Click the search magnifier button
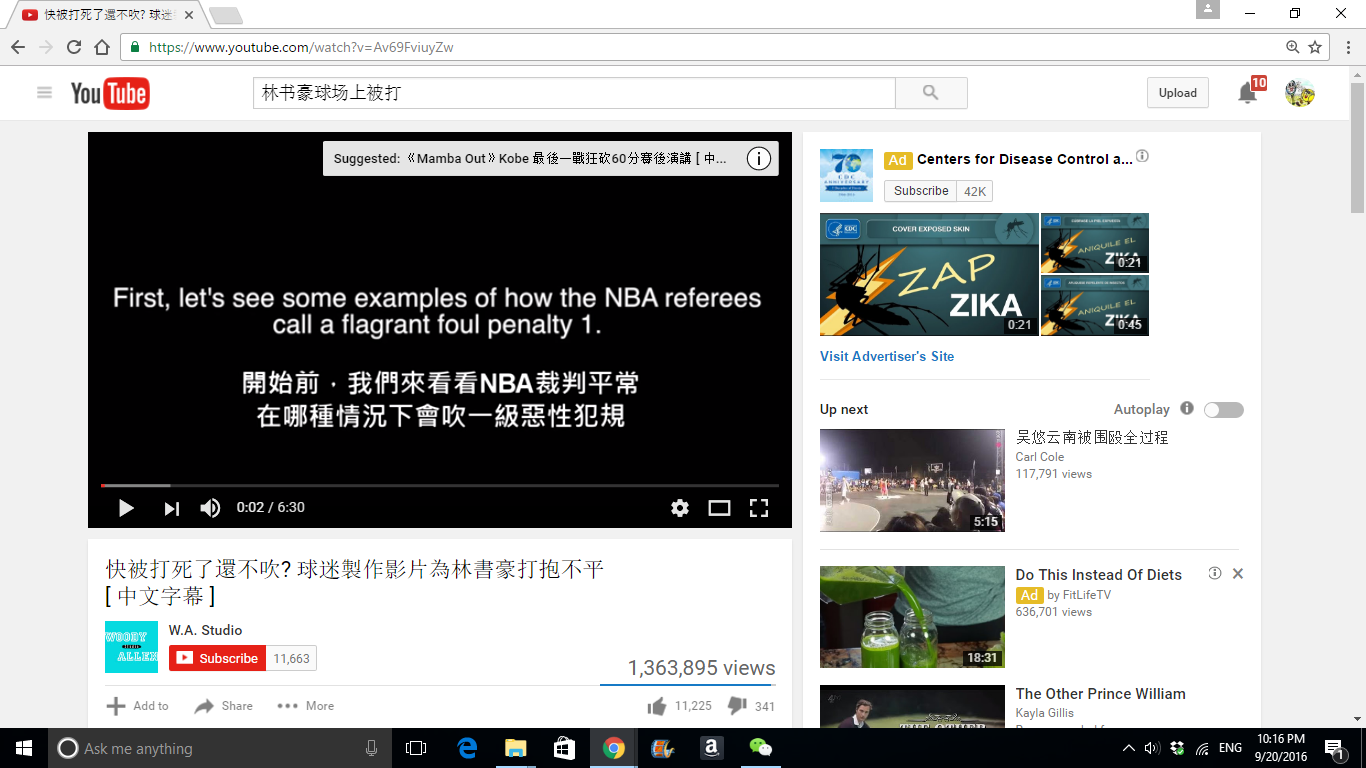The height and width of the screenshot is (768, 1366). [931, 93]
